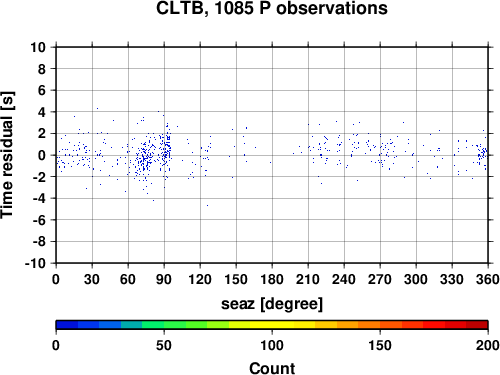Image resolution: width=500 pixels, height=375 pixels.
Task: Click the yellow colorbar segment at 100
Action: click(x=272, y=325)
